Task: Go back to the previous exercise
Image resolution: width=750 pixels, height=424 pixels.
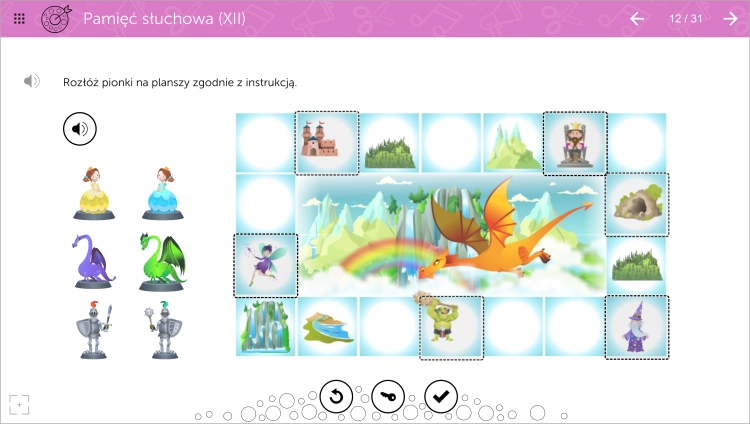Action: point(637,19)
